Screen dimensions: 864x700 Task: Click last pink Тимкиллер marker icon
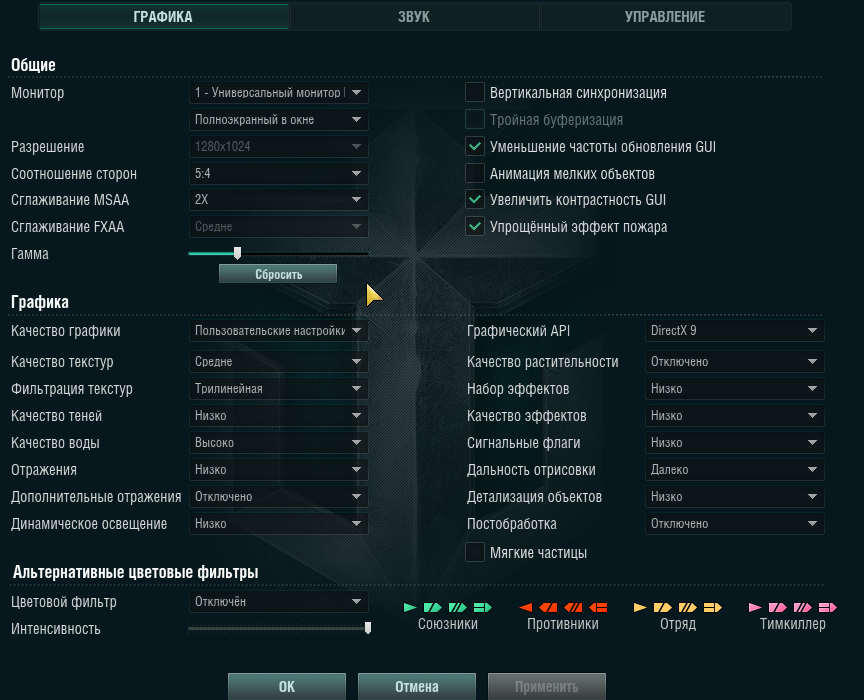click(x=828, y=607)
